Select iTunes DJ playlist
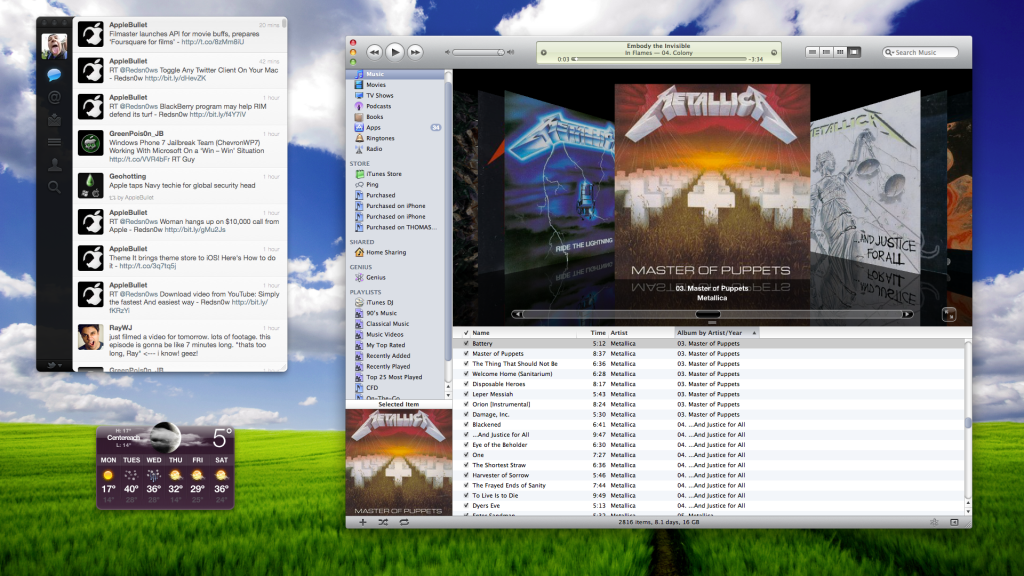 pyautogui.click(x=380, y=302)
